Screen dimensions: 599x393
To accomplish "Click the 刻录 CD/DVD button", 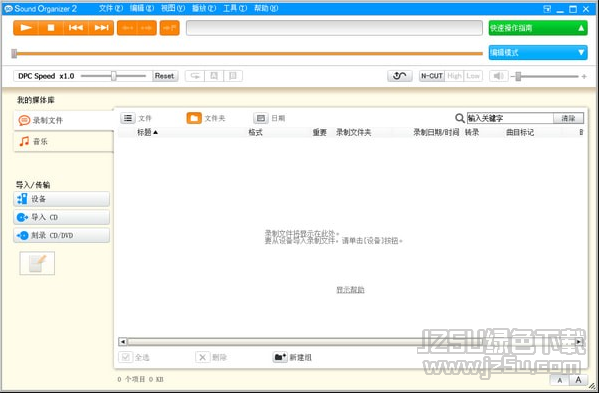I will pyautogui.click(x=62, y=235).
